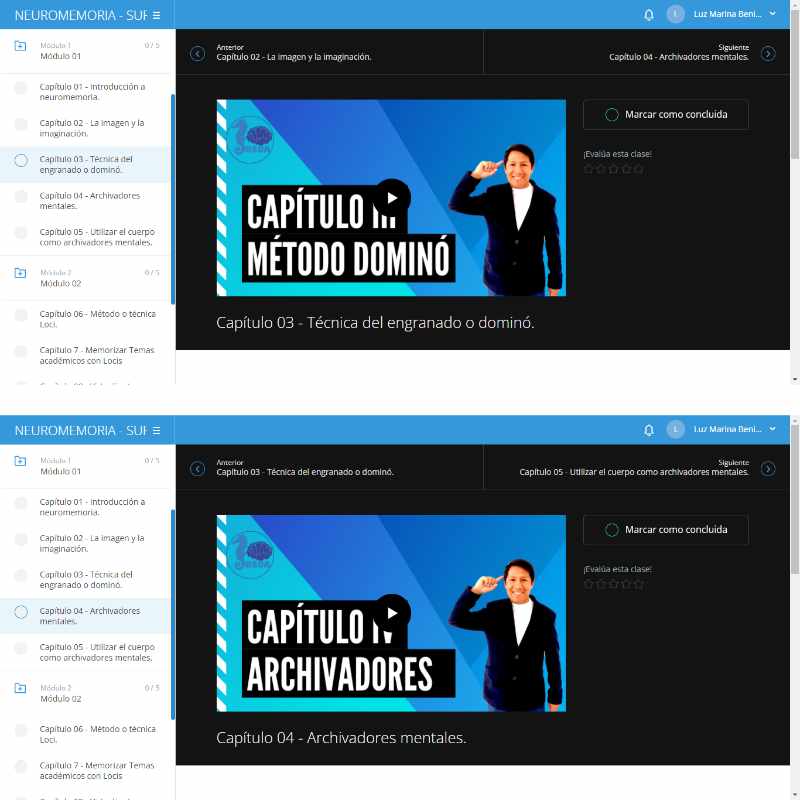Play the Capítulo III Método Dominó video
800x800 pixels.
click(x=391, y=197)
